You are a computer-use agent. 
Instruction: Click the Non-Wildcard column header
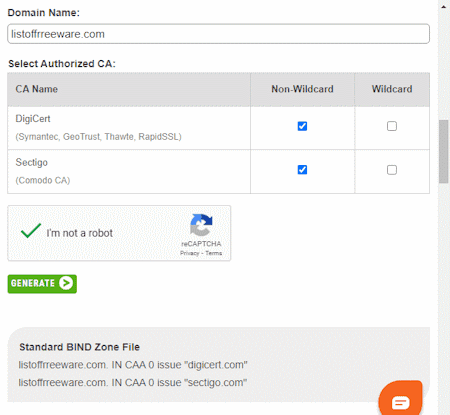pyautogui.click(x=302, y=89)
